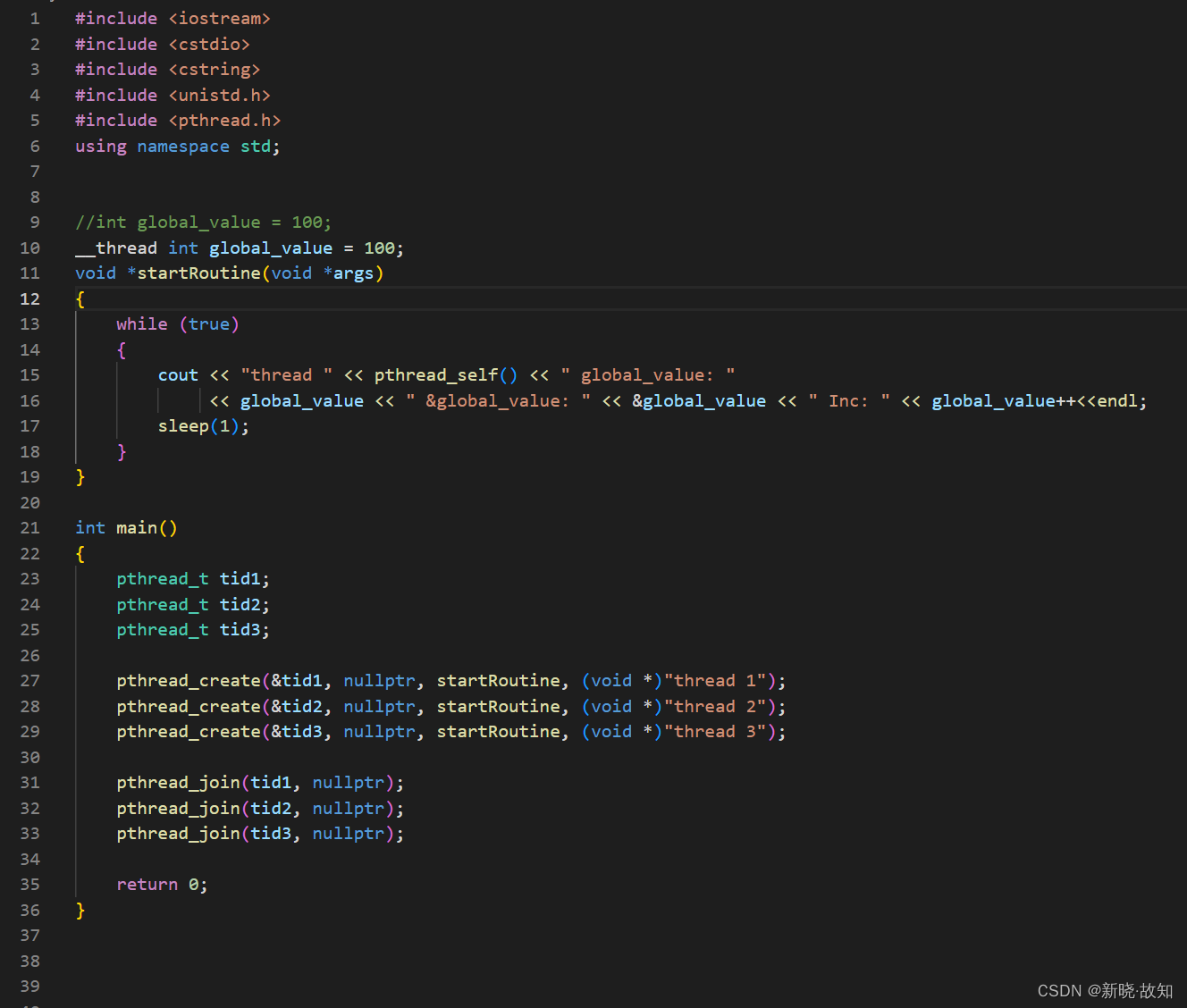The height and width of the screenshot is (1008, 1187).
Task: Click the closing brace on line 18
Action: point(122,452)
